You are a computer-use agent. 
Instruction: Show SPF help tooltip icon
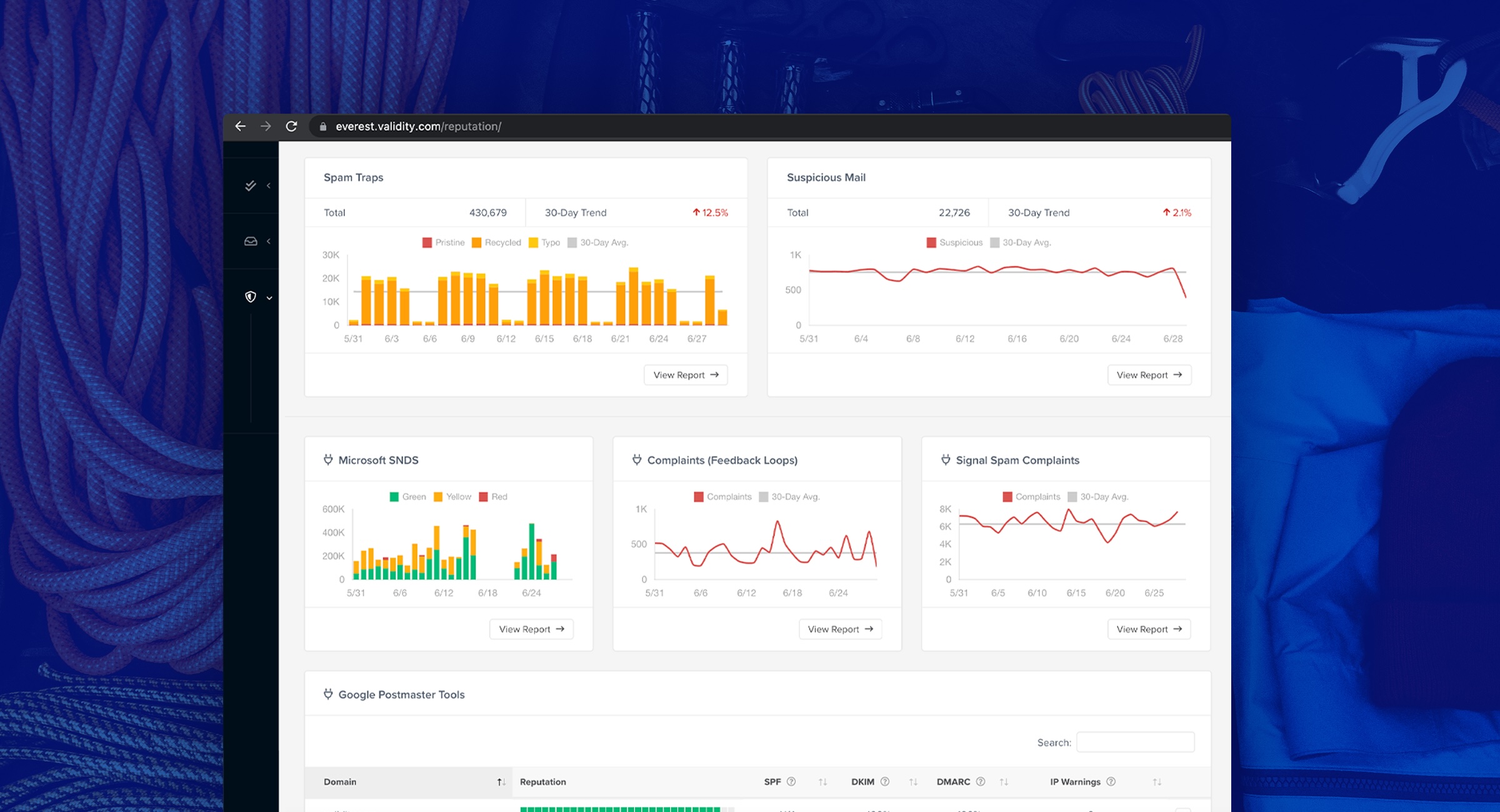coord(791,781)
